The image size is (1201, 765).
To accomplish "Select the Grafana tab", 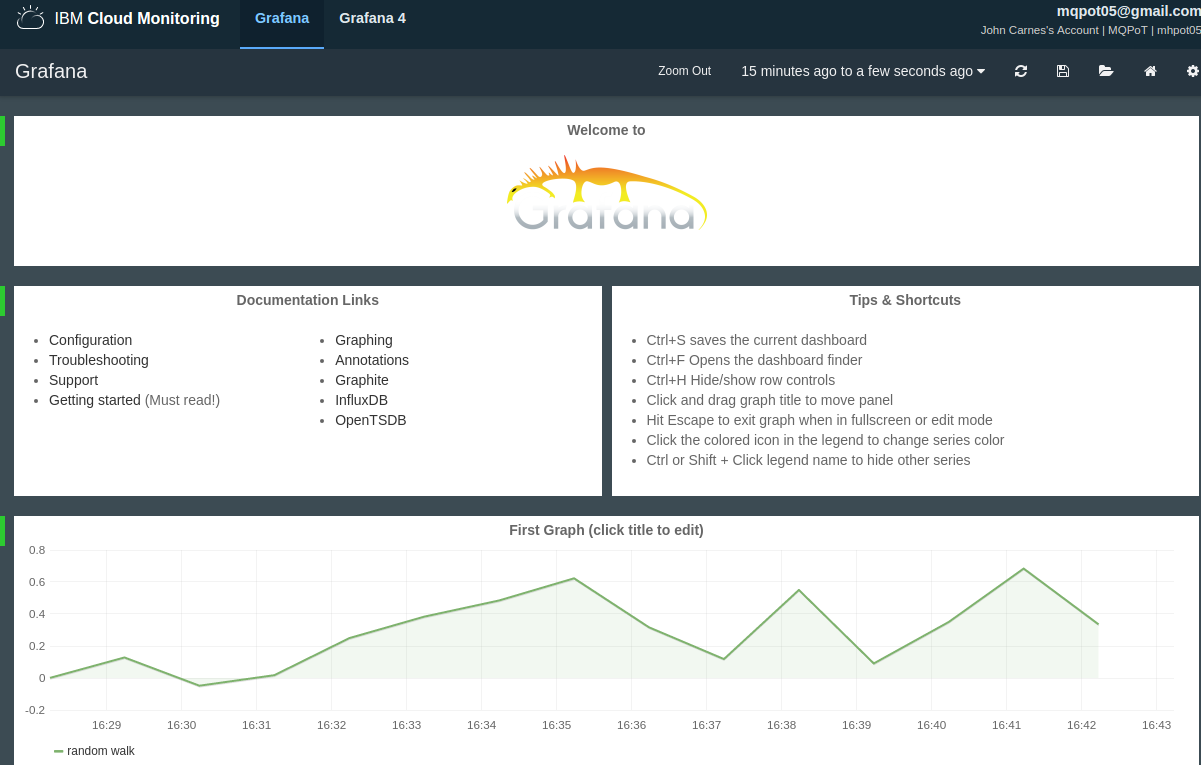I will coord(282,18).
